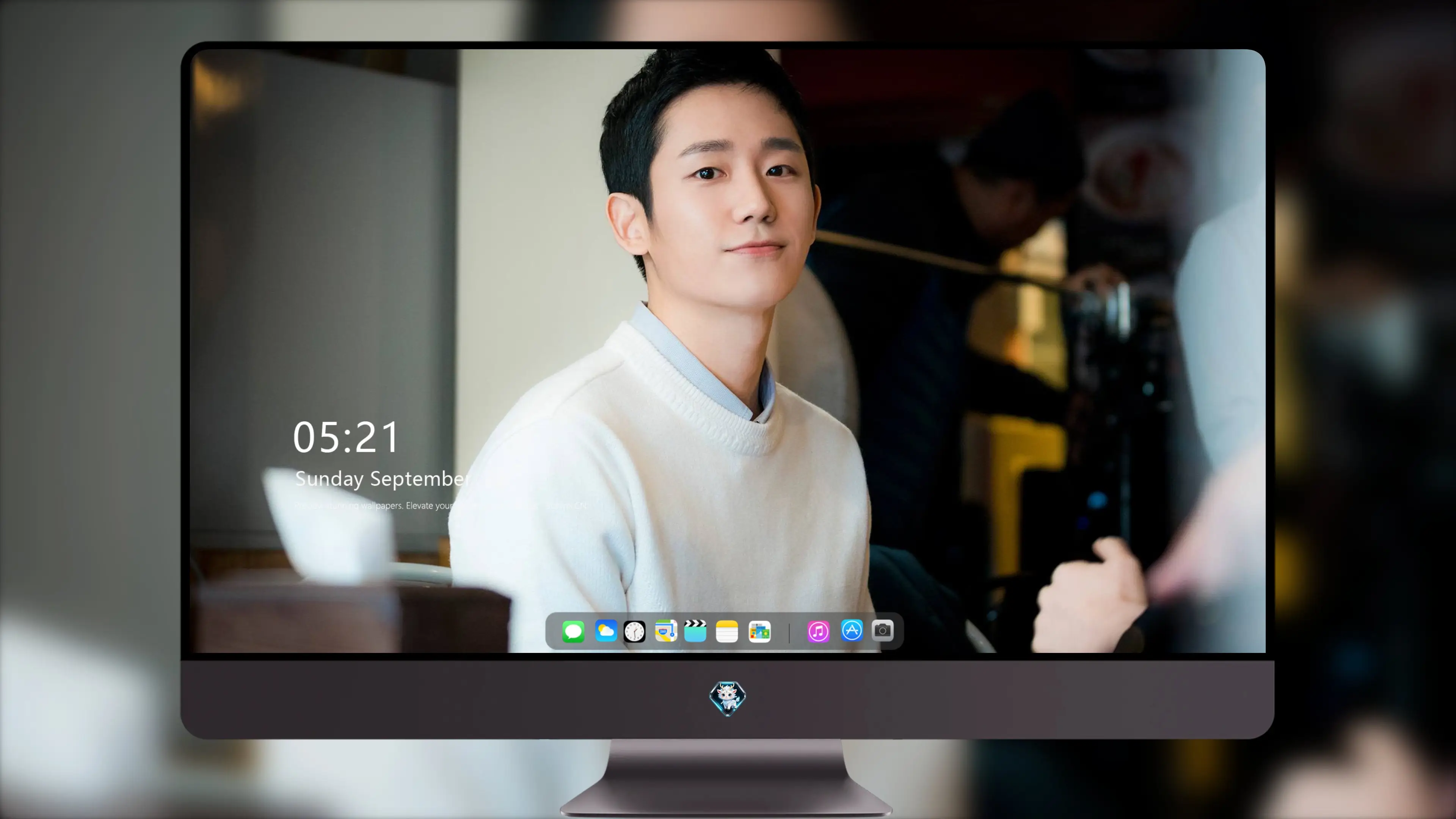Click the dragon logo on monitor chin
The width and height of the screenshot is (1456, 819).
tap(728, 698)
